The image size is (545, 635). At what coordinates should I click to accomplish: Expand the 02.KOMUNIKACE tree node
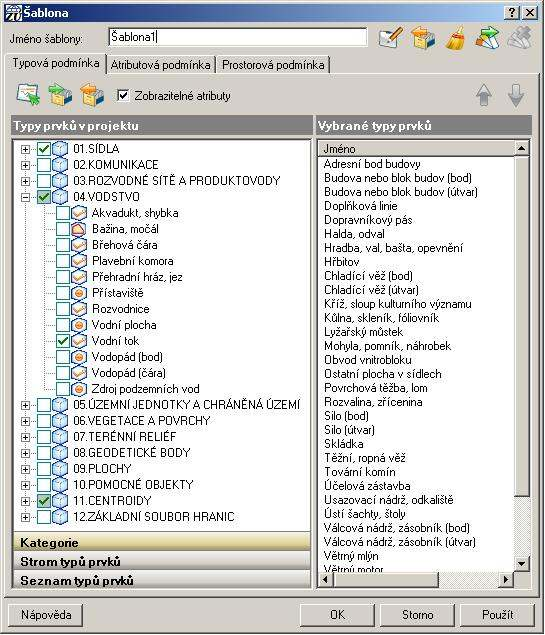tap(25, 165)
